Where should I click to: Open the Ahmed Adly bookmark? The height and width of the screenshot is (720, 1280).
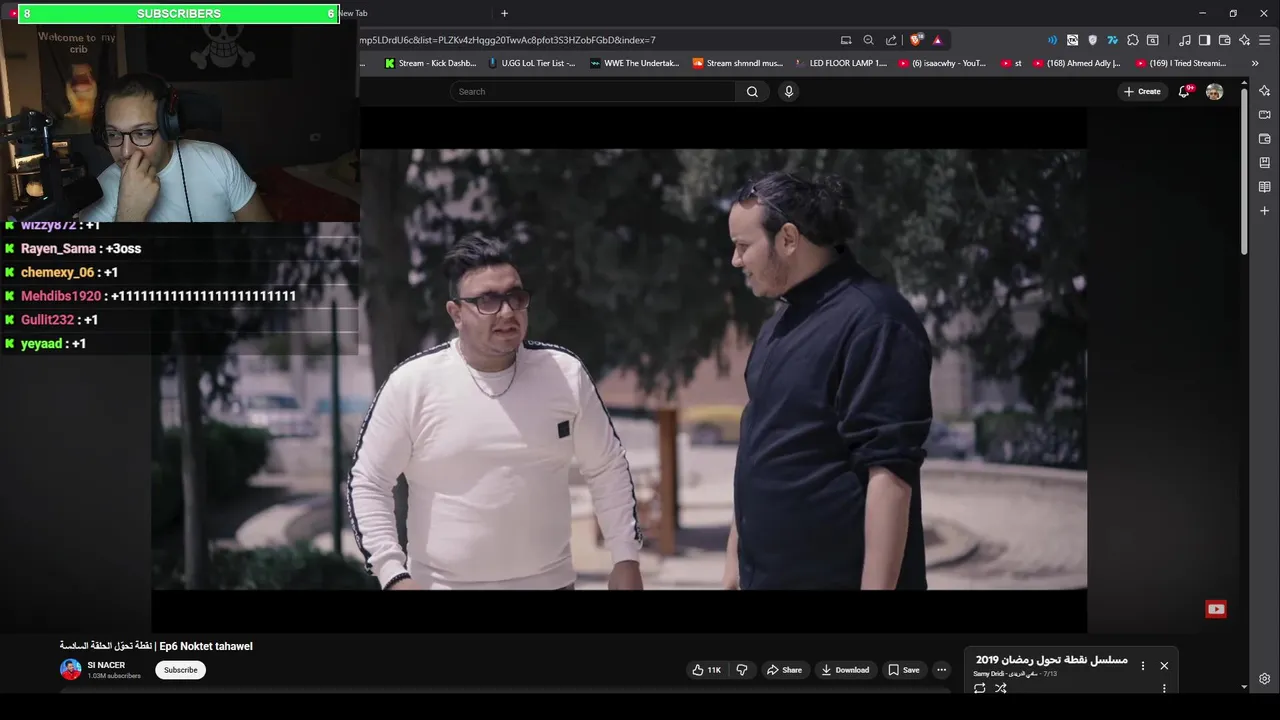1077,63
